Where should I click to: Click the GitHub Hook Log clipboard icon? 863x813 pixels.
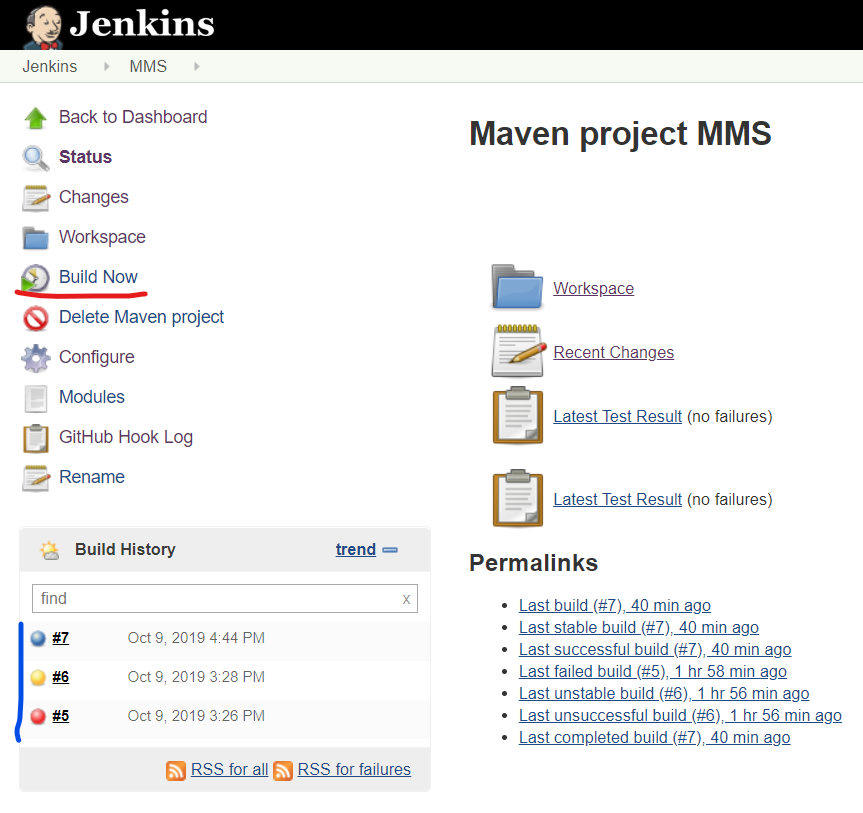click(x=36, y=438)
